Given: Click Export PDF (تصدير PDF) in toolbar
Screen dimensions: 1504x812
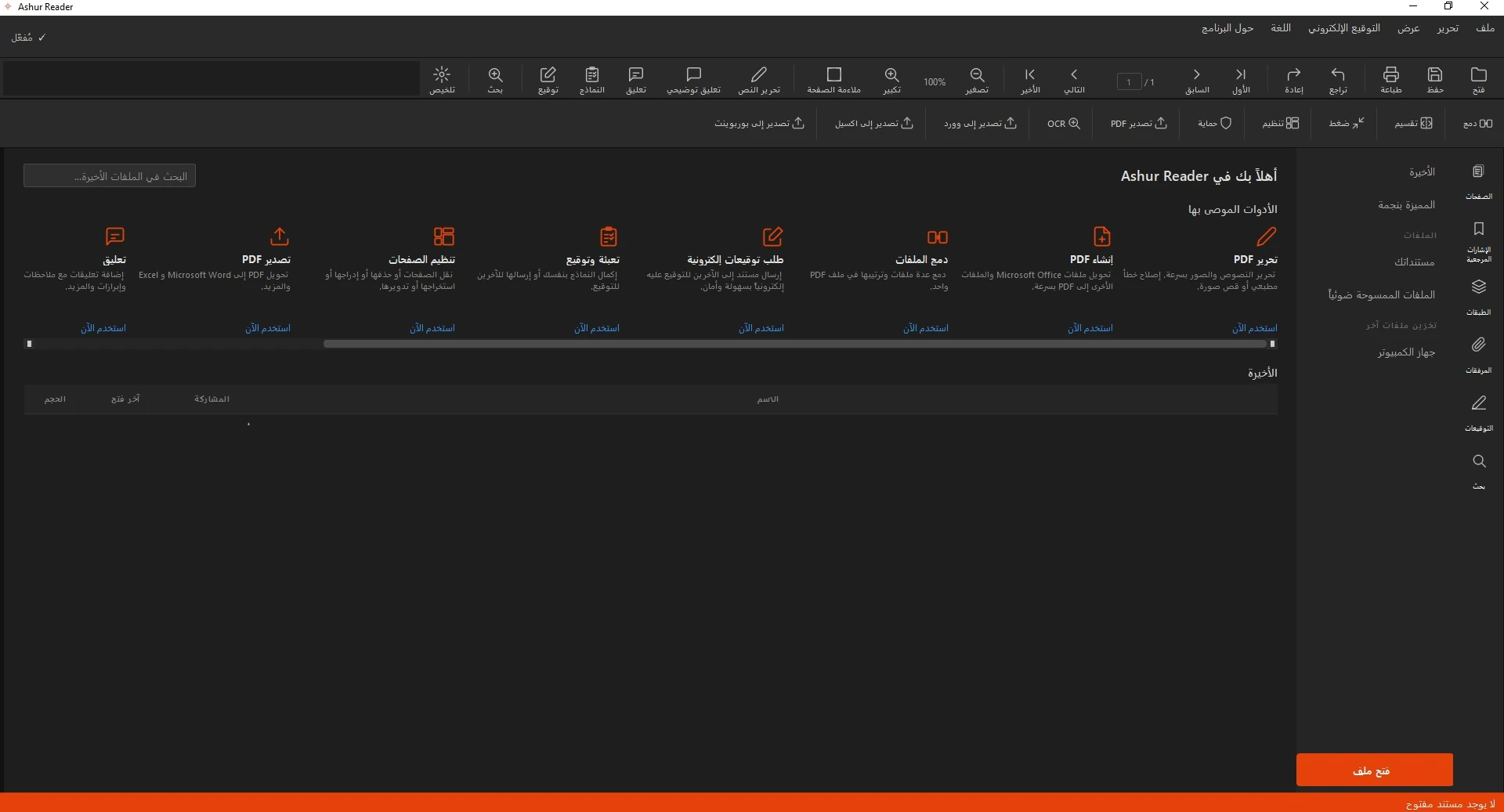Looking at the screenshot, I should point(1139,124).
